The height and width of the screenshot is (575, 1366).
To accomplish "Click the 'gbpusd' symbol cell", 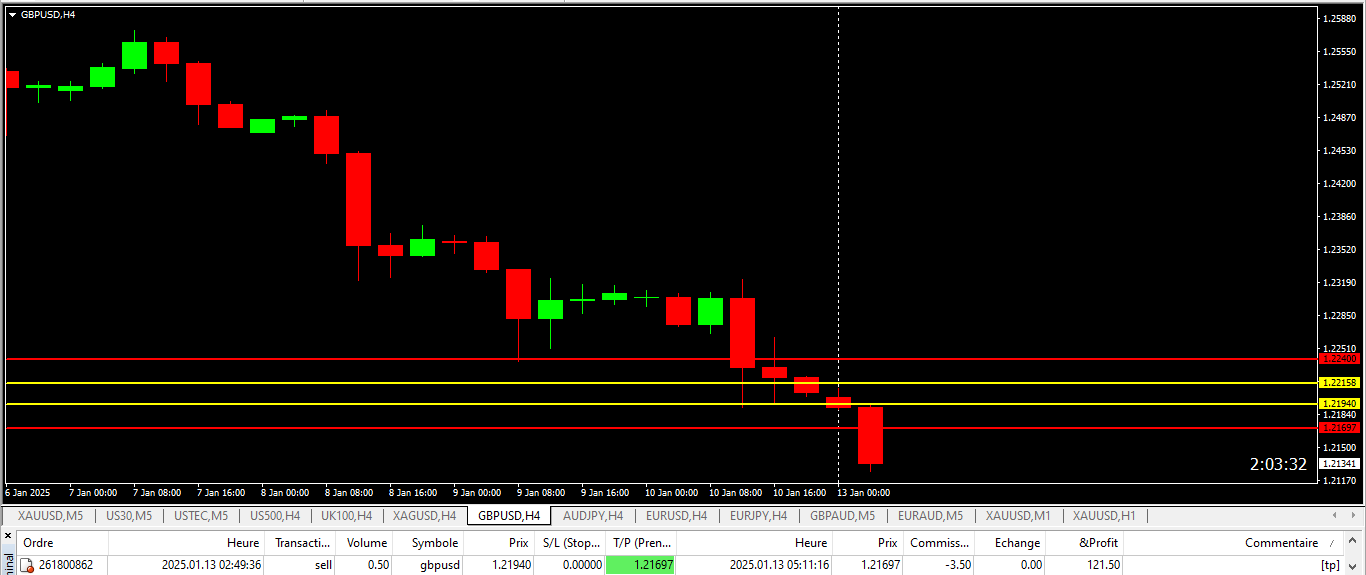I will [440, 565].
